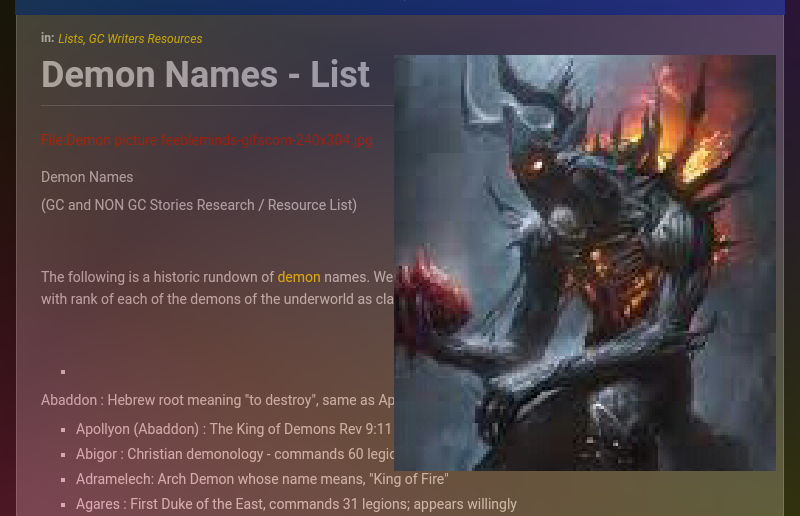The height and width of the screenshot is (516, 800).
Task: Click the 'Abaddon : Hebrew root' line
Action: tap(217, 400)
